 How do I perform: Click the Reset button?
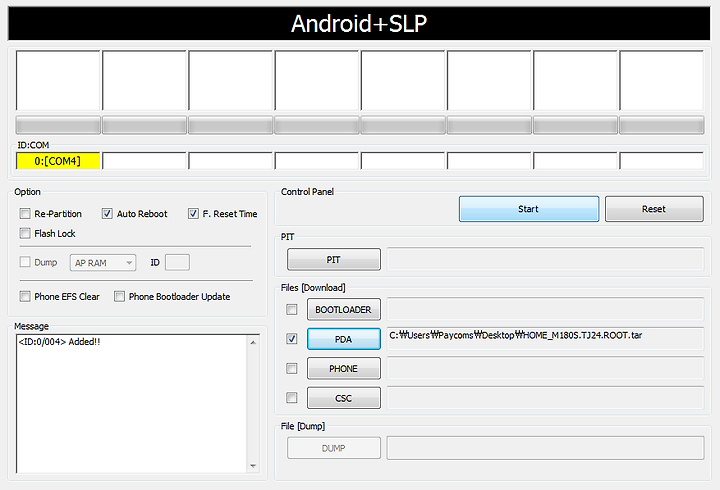[654, 209]
